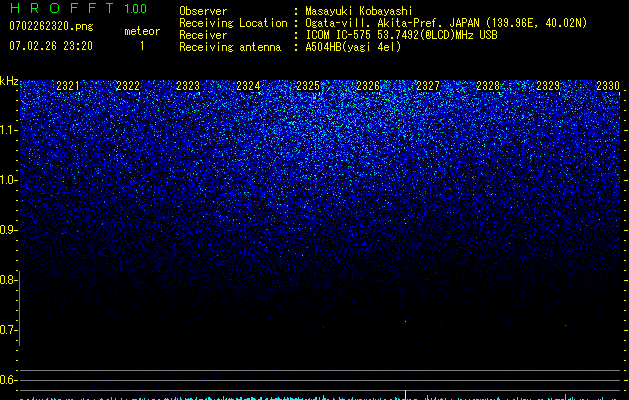The height and width of the screenshot is (400, 629).
Task: Select receiver text ICOM IC-575 53.7492 MHz USB
Action: tap(401, 35)
